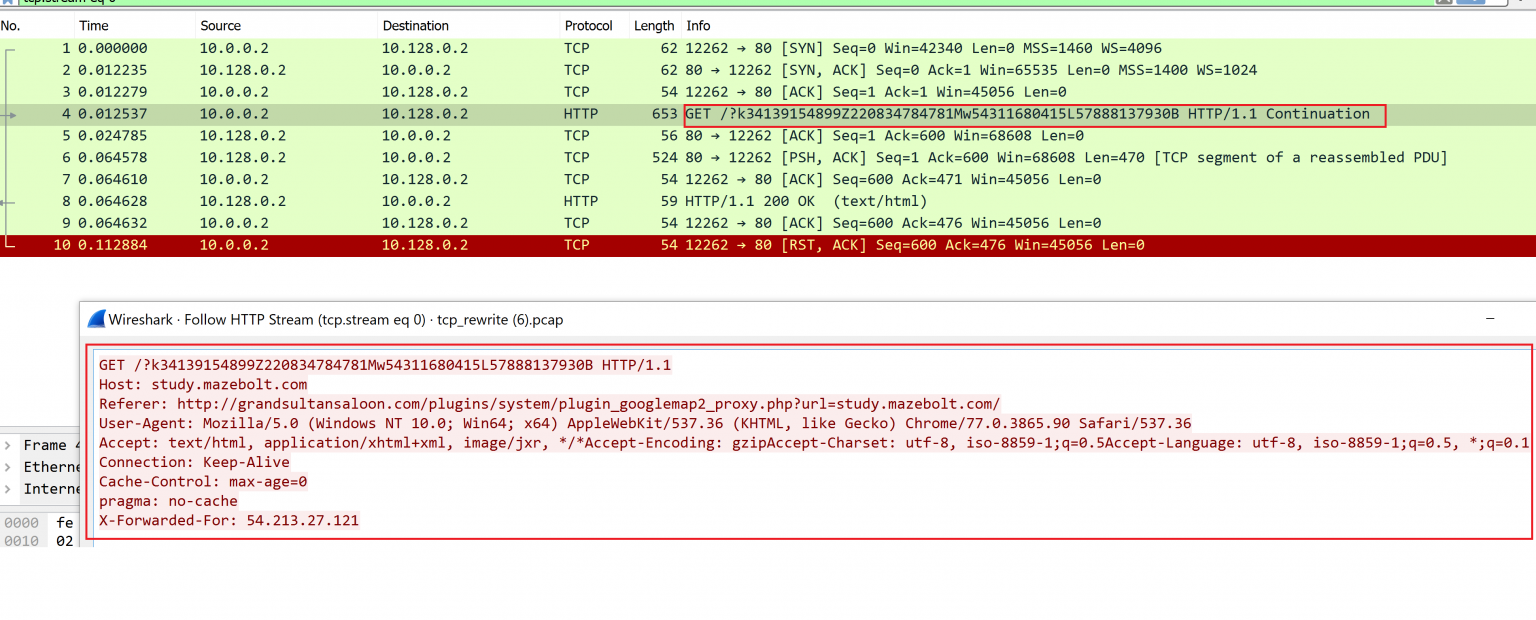Sort packets by the Length column

pos(653,25)
